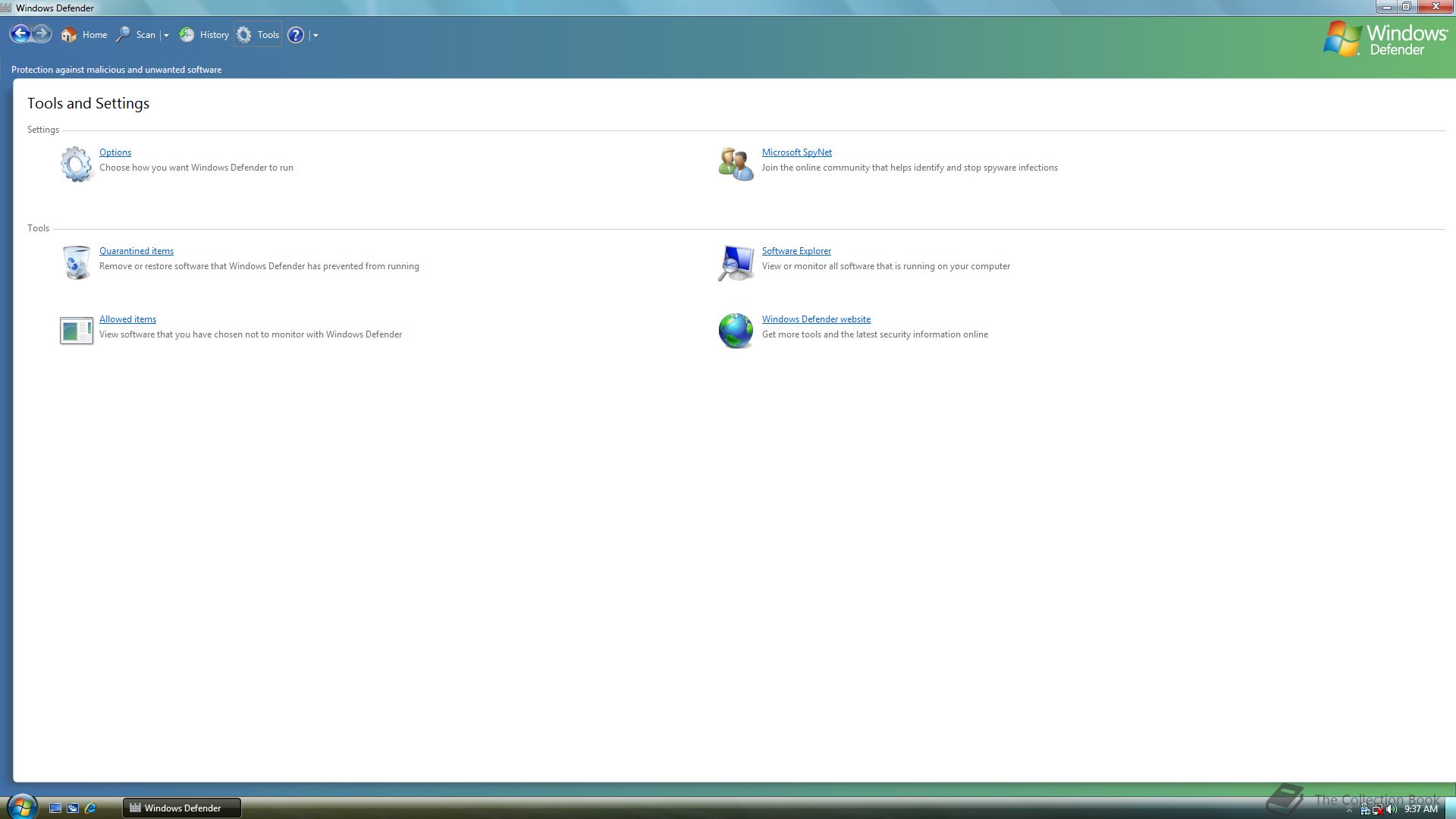The width and height of the screenshot is (1456, 819).
Task: Go to the Home page
Action: (x=84, y=34)
